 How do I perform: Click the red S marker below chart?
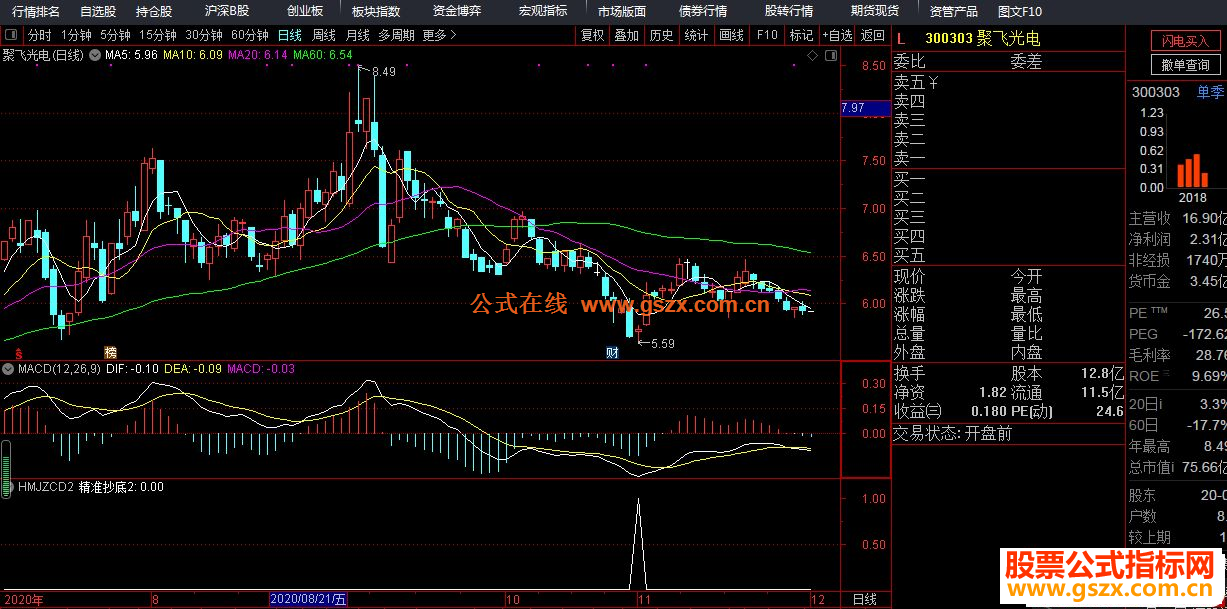coord(17,352)
